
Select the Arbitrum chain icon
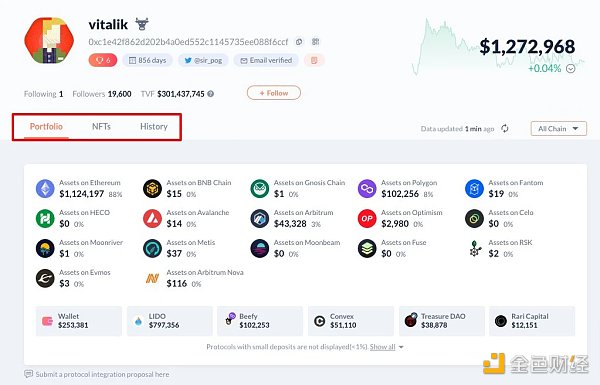coord(260,219)
